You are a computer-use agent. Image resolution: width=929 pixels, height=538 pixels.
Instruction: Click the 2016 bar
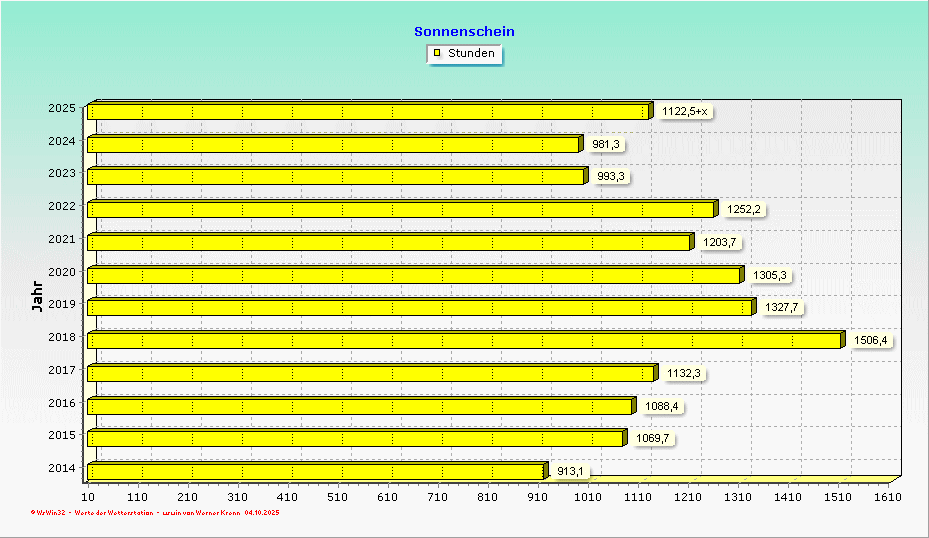360,406
